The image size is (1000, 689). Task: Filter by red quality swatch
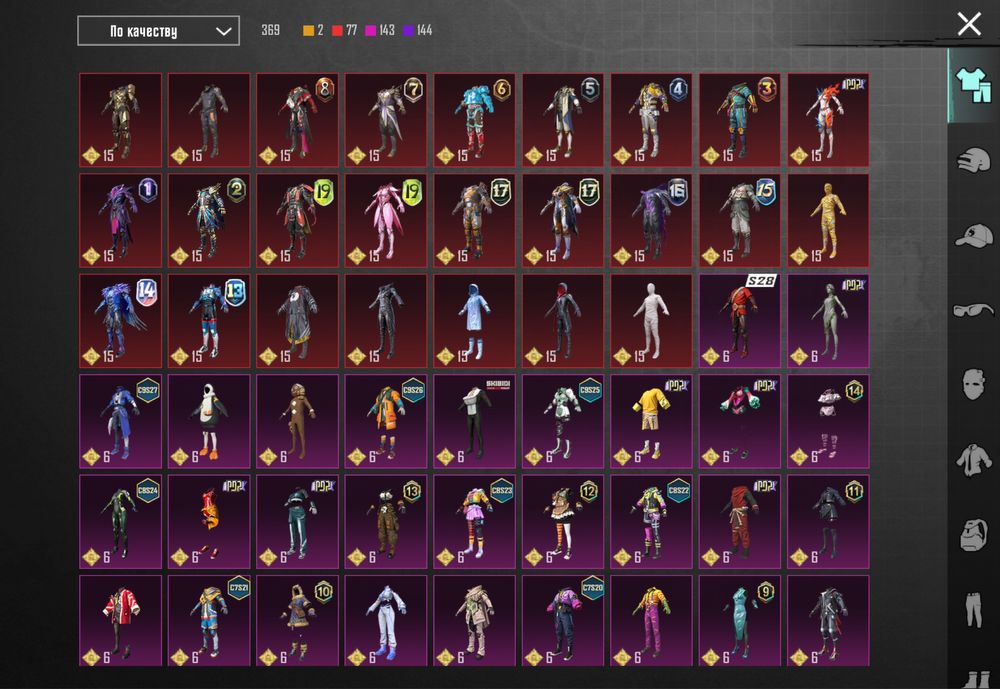337,31
